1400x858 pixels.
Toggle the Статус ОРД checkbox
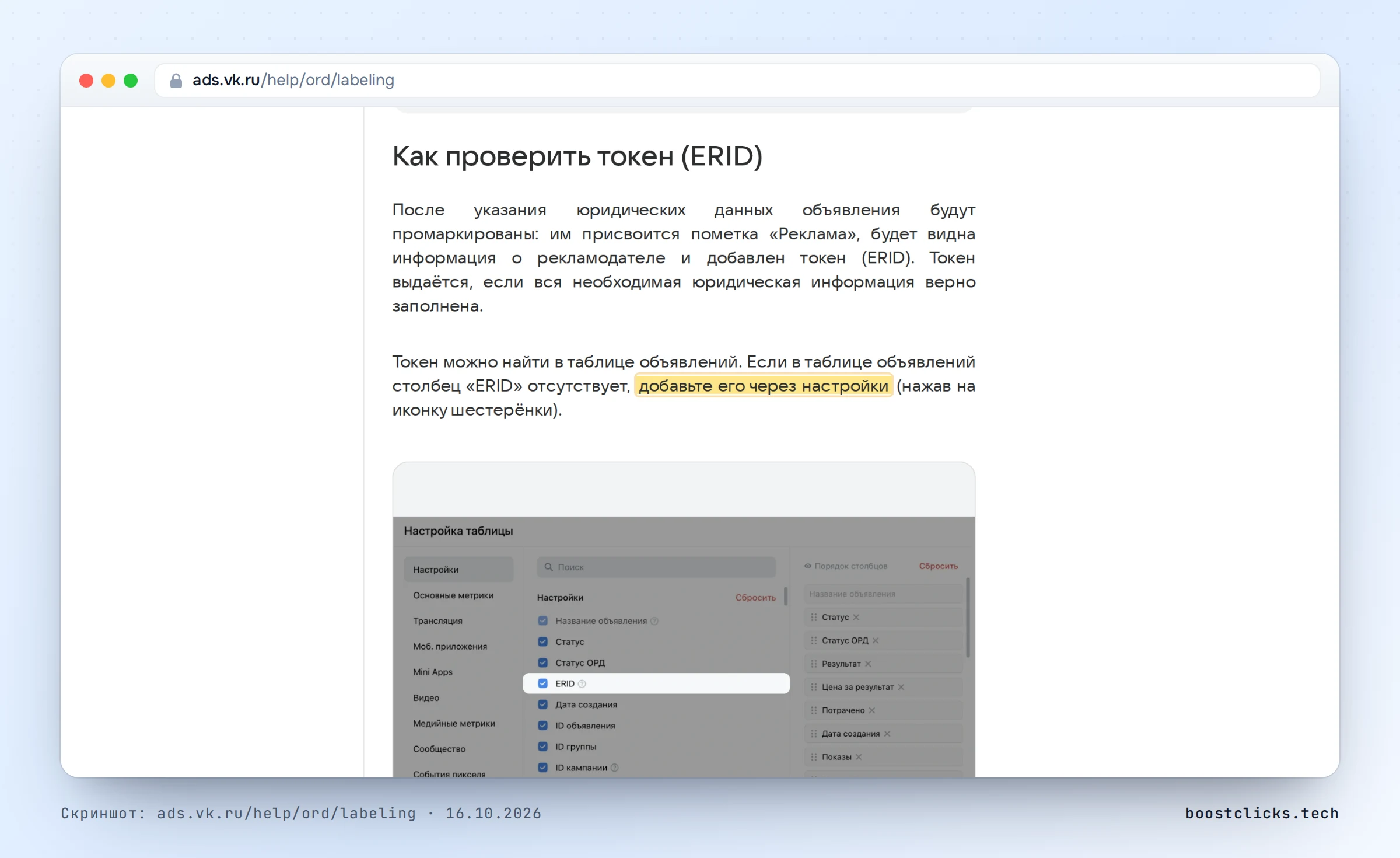click(543, 662)
